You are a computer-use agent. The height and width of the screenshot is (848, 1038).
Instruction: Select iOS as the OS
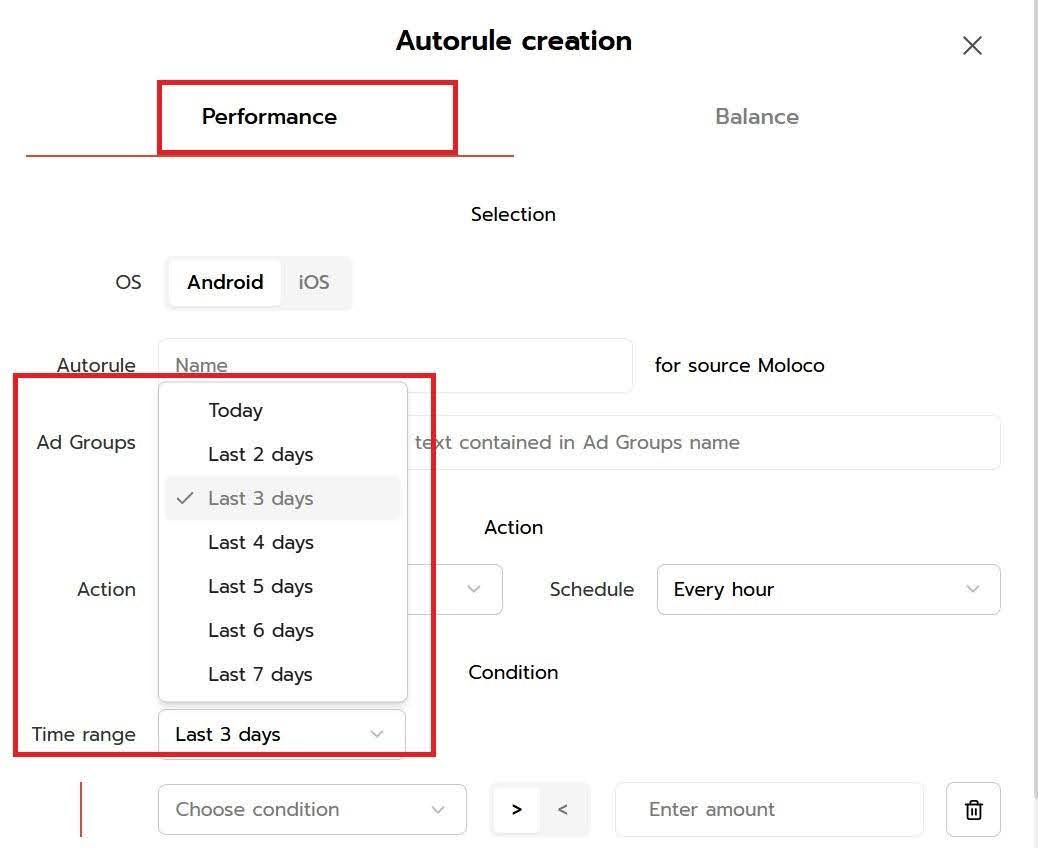pos(314,282)
